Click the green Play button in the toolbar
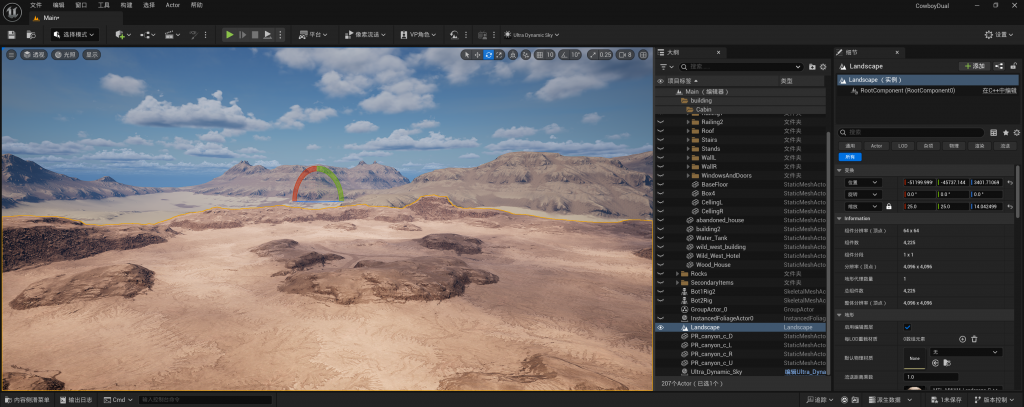The height and width of the screenshot is (407, 1024). click(229, 34)
